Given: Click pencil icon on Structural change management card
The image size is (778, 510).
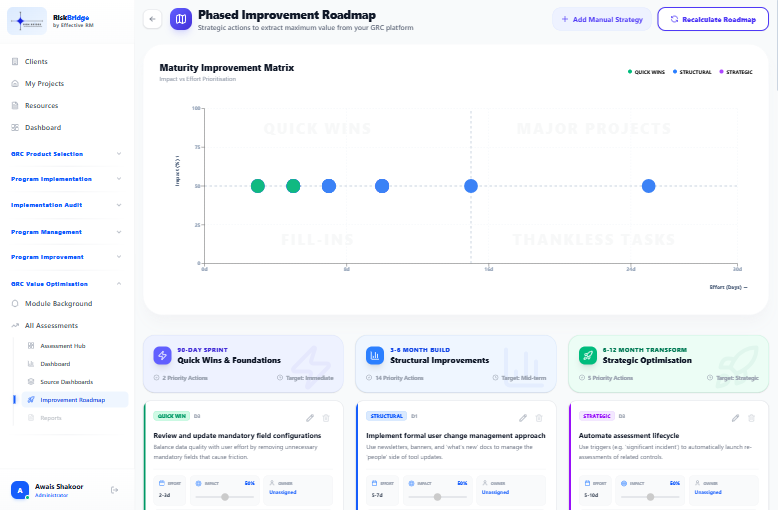Looking at the screenshot, I should click(x=523, y=418).
